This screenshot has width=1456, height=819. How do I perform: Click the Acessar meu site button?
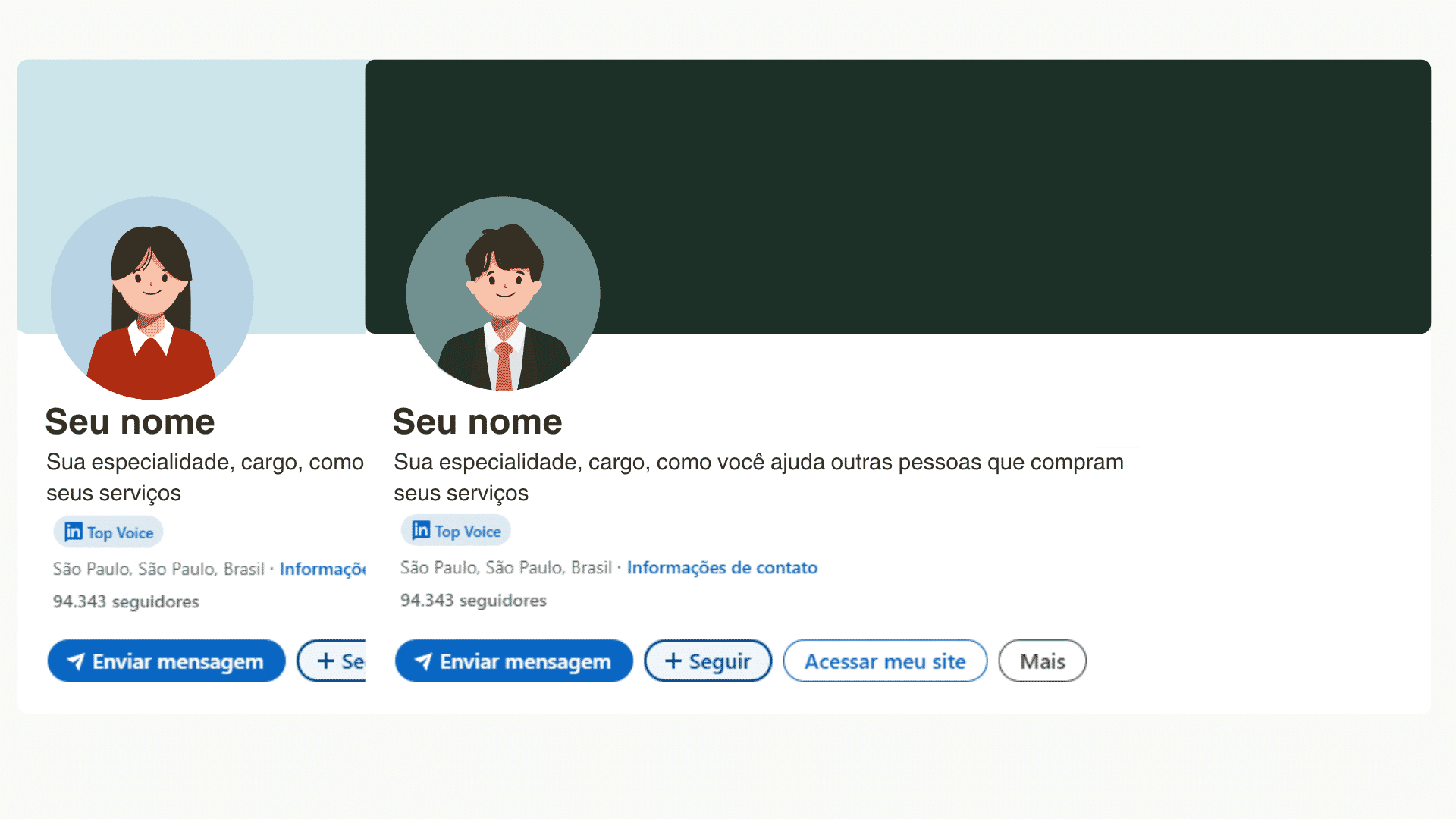pos(884,661)
